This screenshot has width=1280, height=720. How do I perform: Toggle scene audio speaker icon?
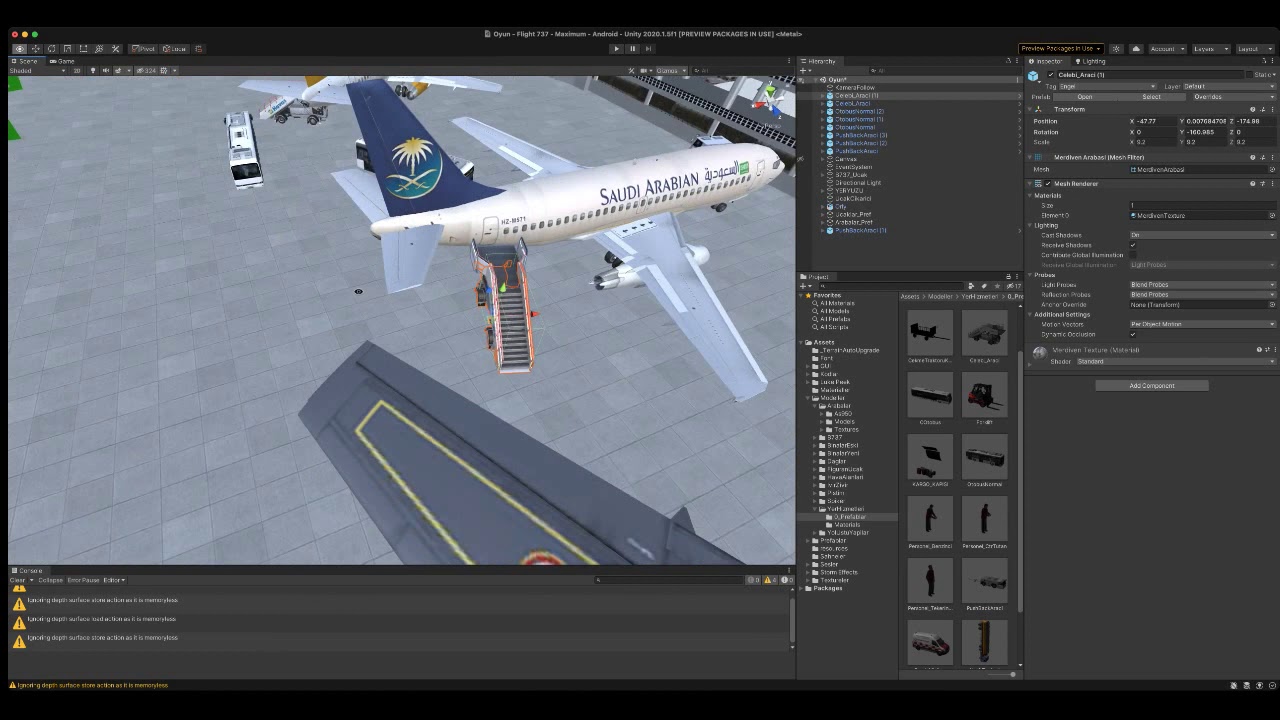(105, 70)
